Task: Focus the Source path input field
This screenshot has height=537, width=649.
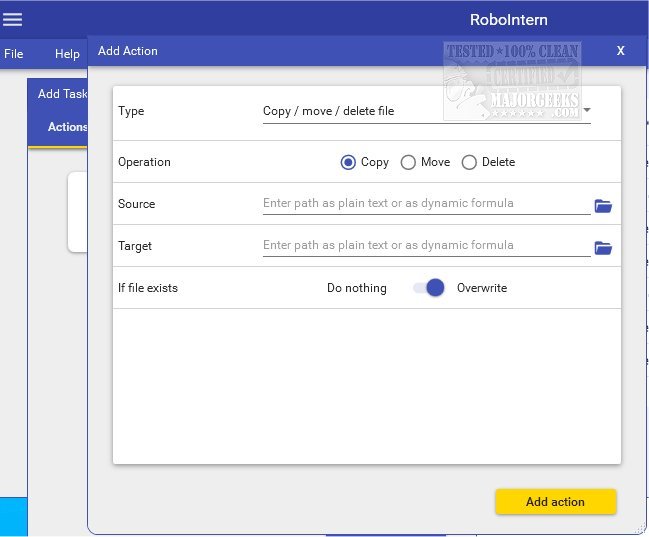Action: point(425,203)
